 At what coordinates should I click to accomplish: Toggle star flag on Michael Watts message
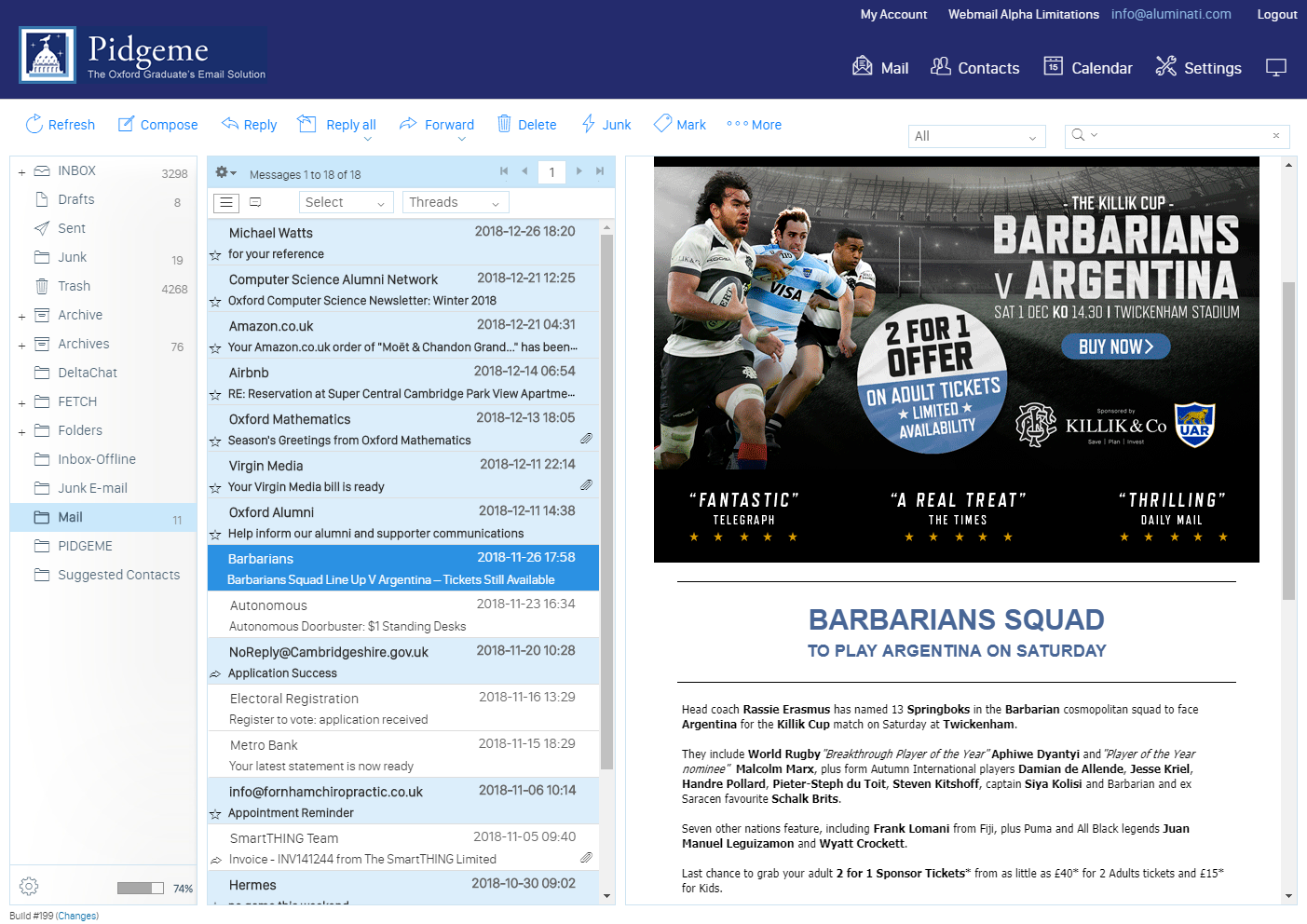(215, 255)
